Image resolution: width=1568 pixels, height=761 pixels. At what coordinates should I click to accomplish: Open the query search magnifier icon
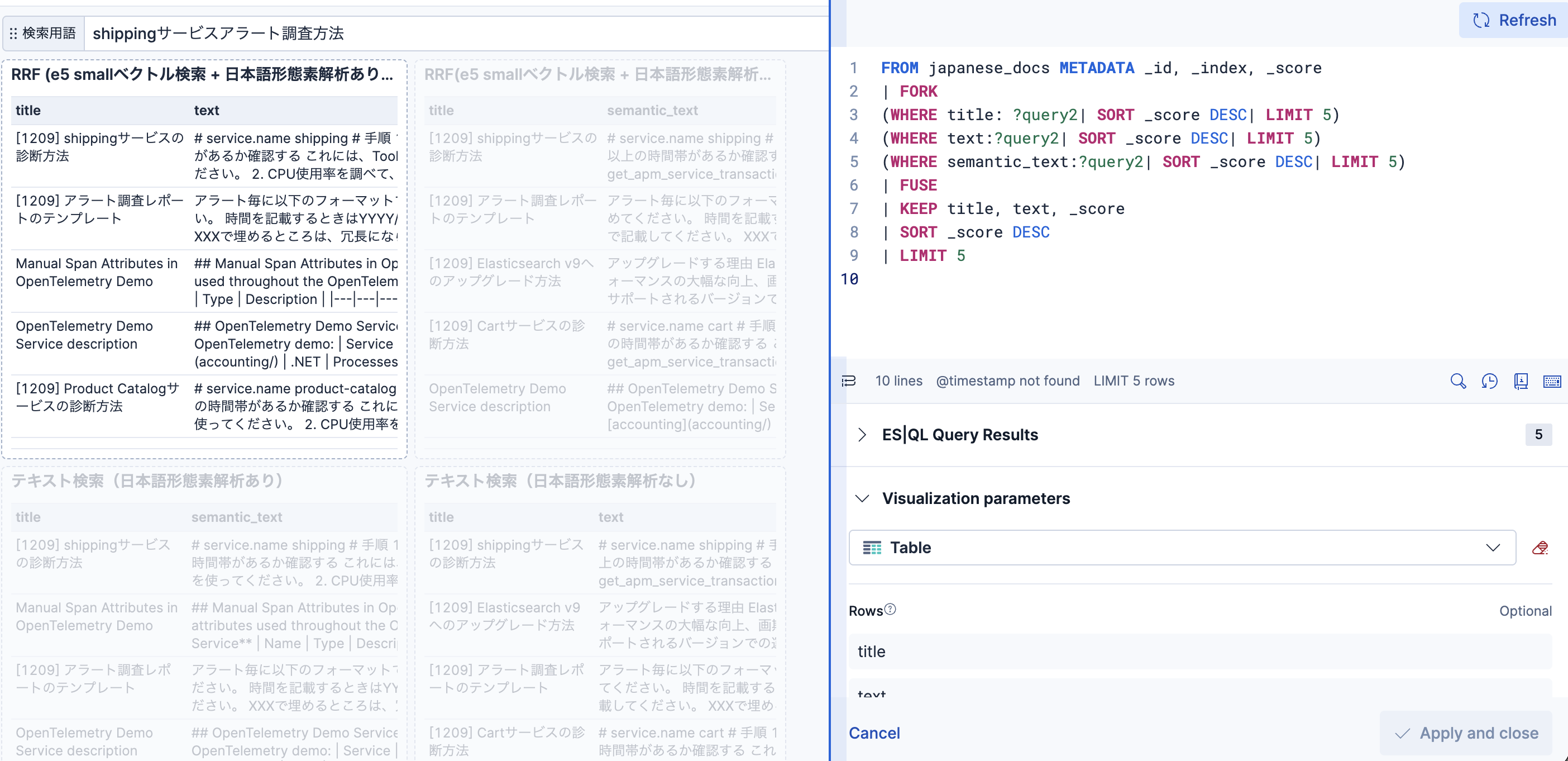[1457, 381]
